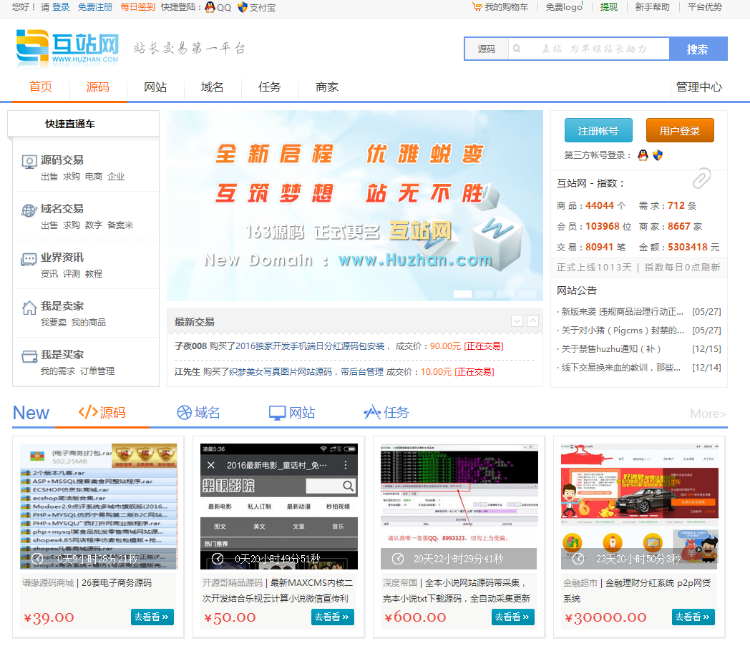This screenshot has height=646, width=750.
Task: Click the down arrow in 最新交易 header
Action: pos(517,321)
